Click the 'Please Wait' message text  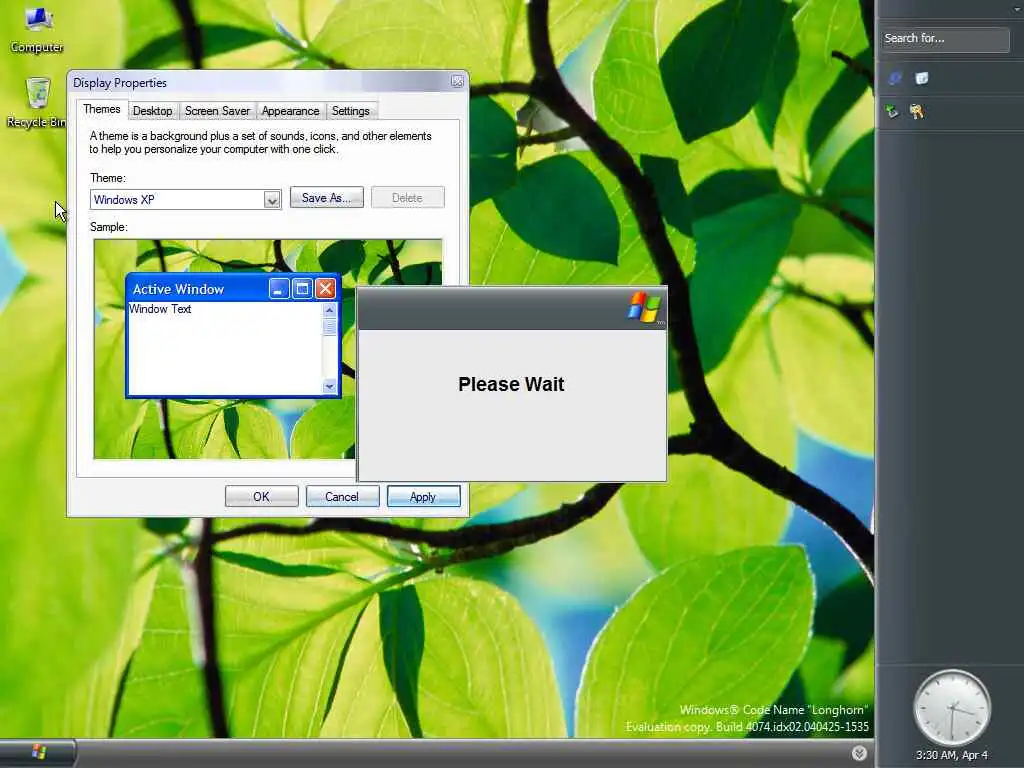pyautogui.click(x=511, y=384)
